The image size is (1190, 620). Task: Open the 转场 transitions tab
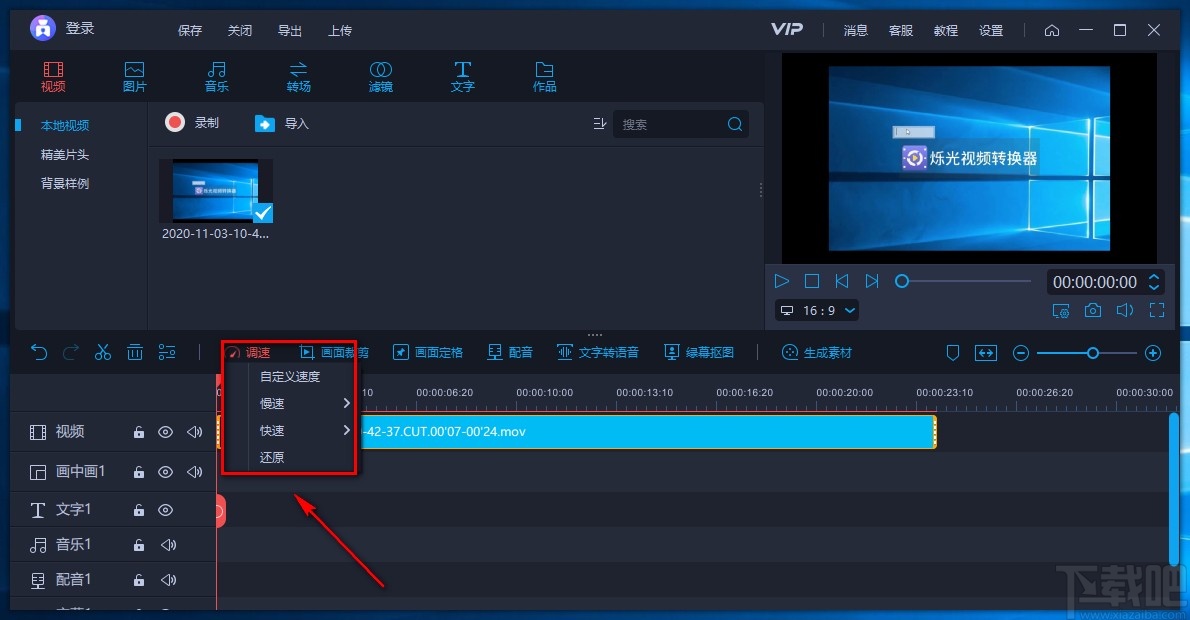pyautogui.click(x=298, y=77)
